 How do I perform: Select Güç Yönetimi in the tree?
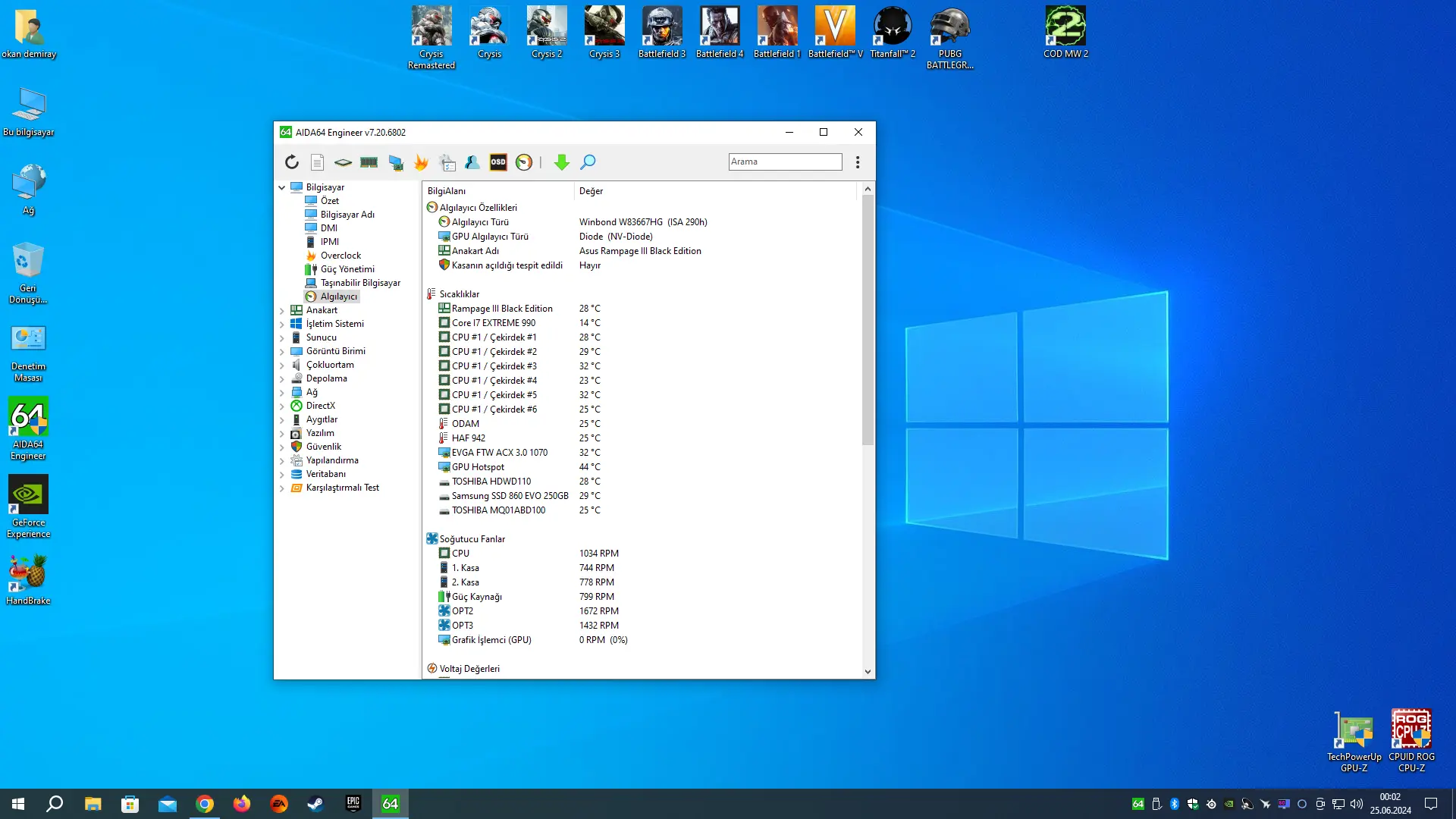coord(347,269)
